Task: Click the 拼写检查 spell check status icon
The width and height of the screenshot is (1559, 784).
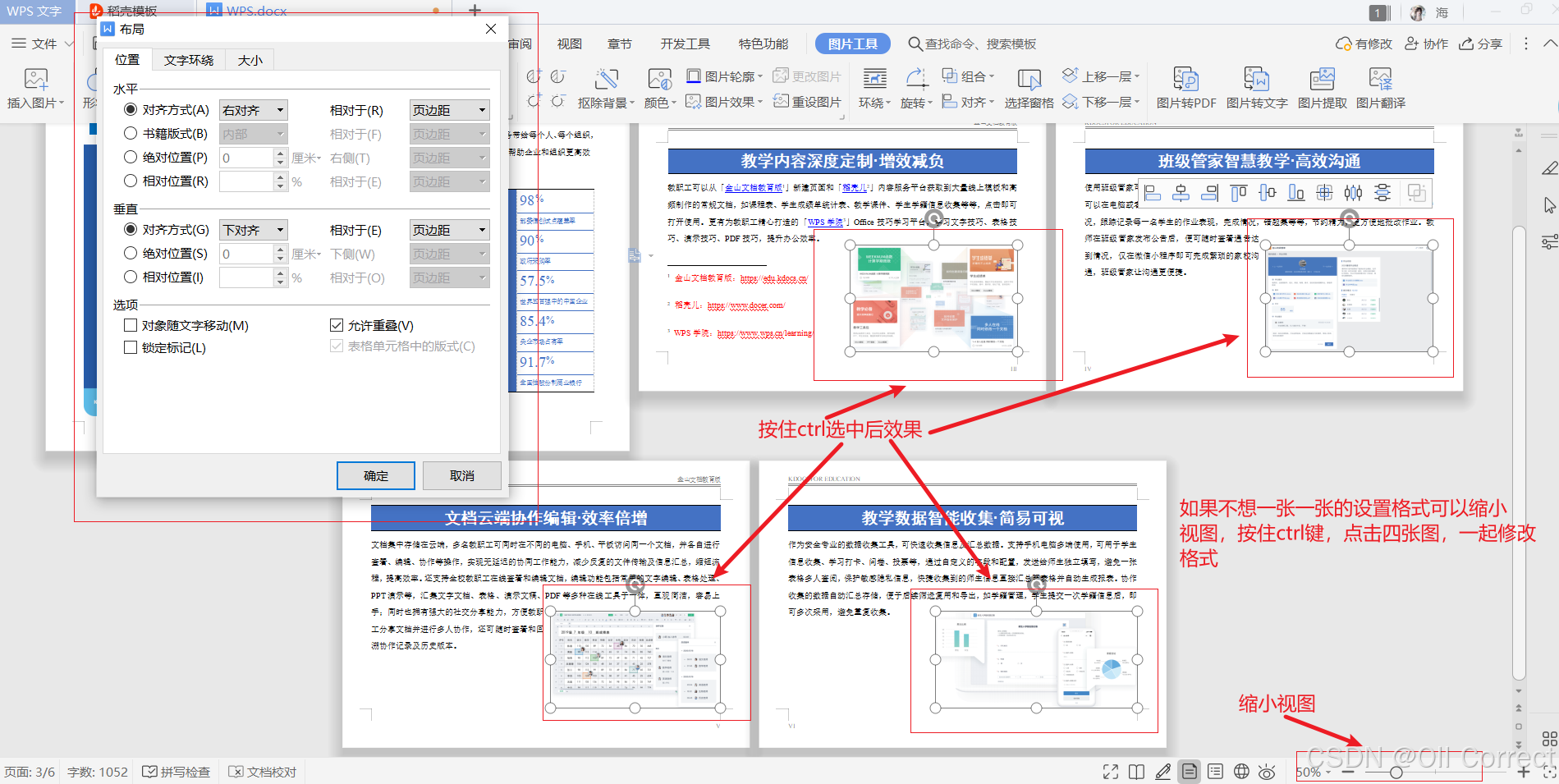Action: pyautogui.click(x=149, y=772)
